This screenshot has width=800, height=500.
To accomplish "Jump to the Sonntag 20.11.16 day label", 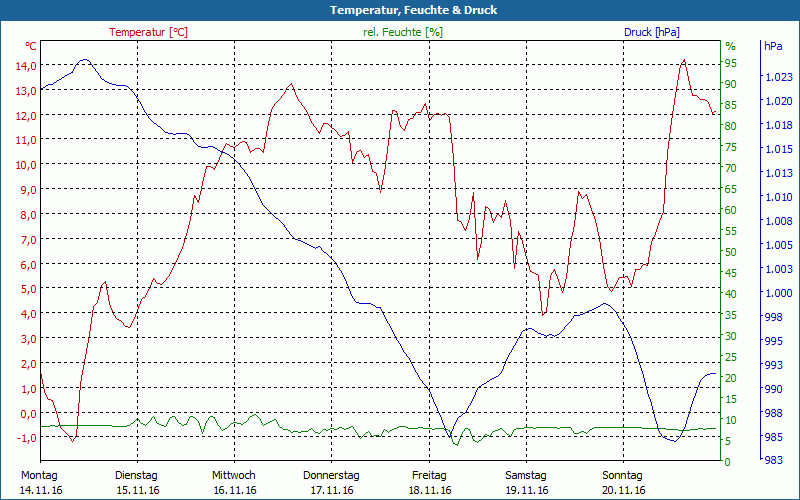I will (x=623, y=482).
